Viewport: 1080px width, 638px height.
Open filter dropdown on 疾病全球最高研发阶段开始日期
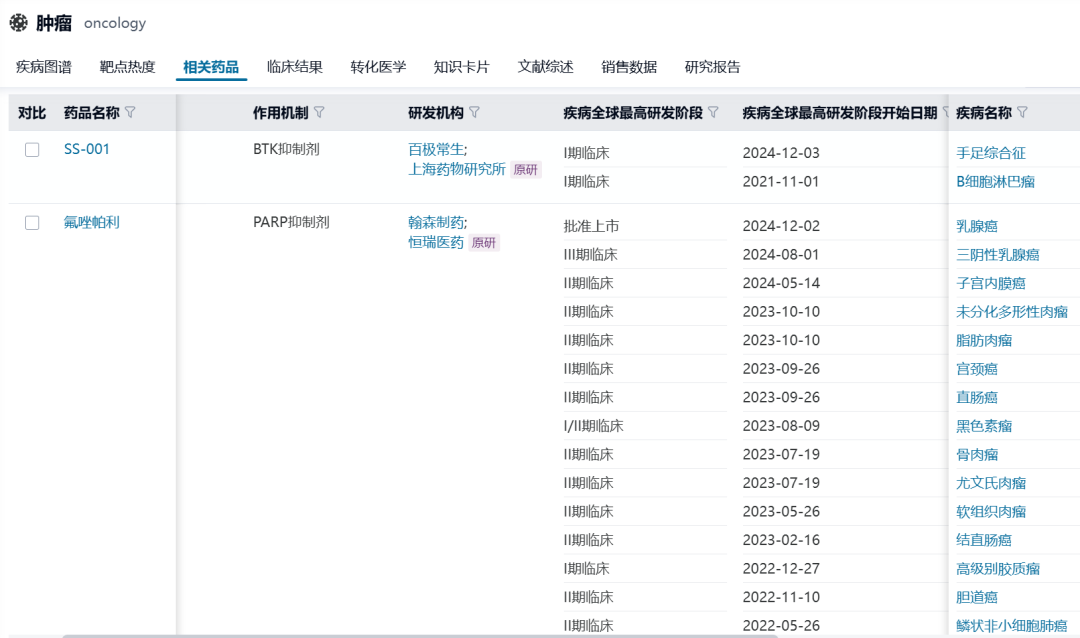(x=946, y=113)
